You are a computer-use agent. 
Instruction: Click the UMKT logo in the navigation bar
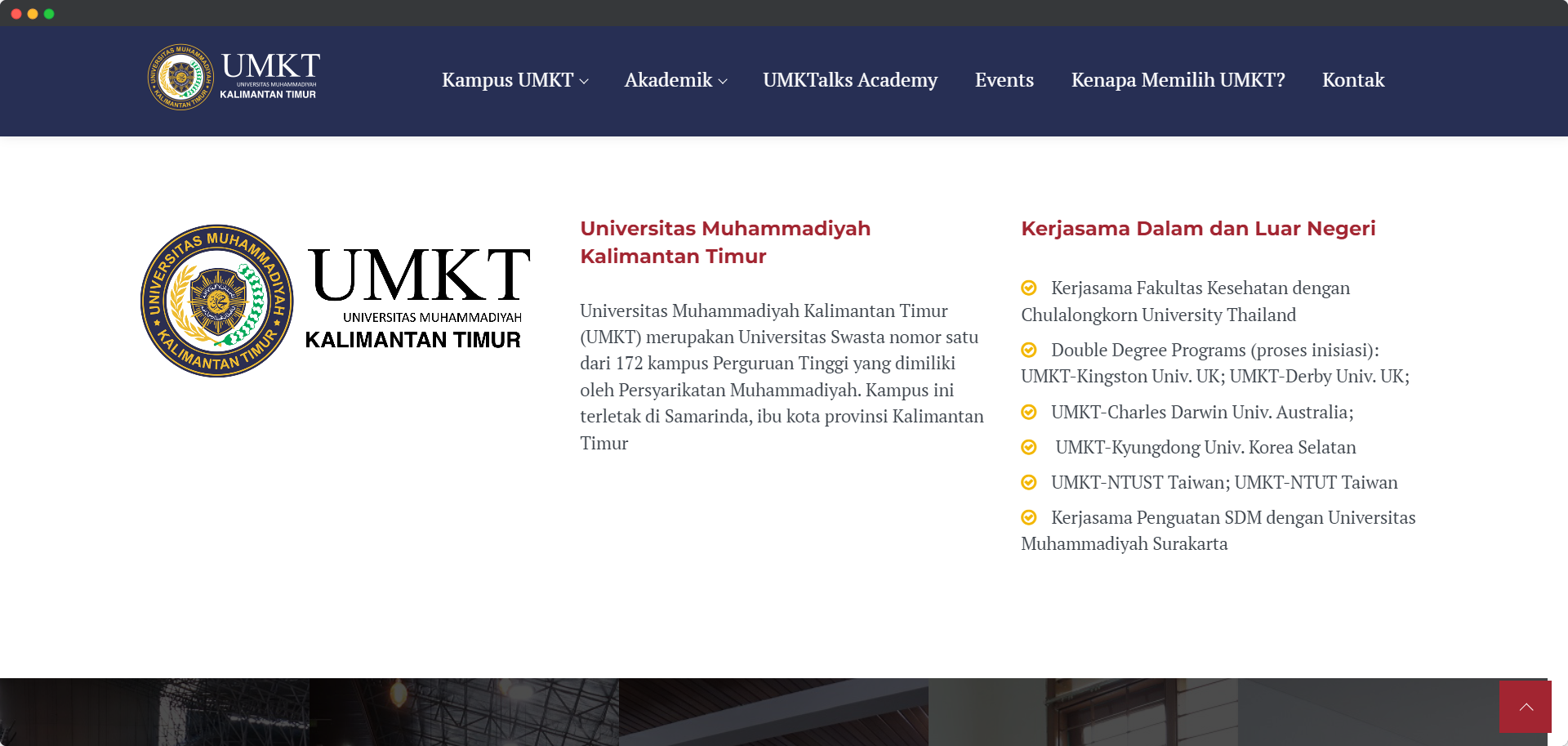click(234, 78)
